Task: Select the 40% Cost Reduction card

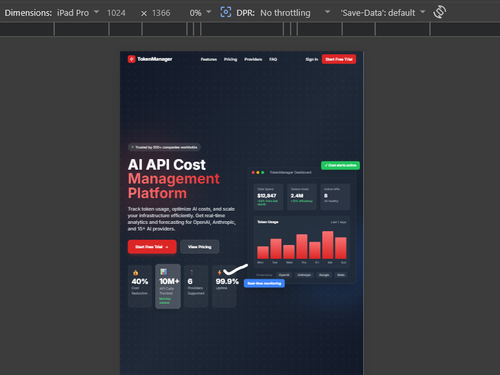Action: point(140,286)
